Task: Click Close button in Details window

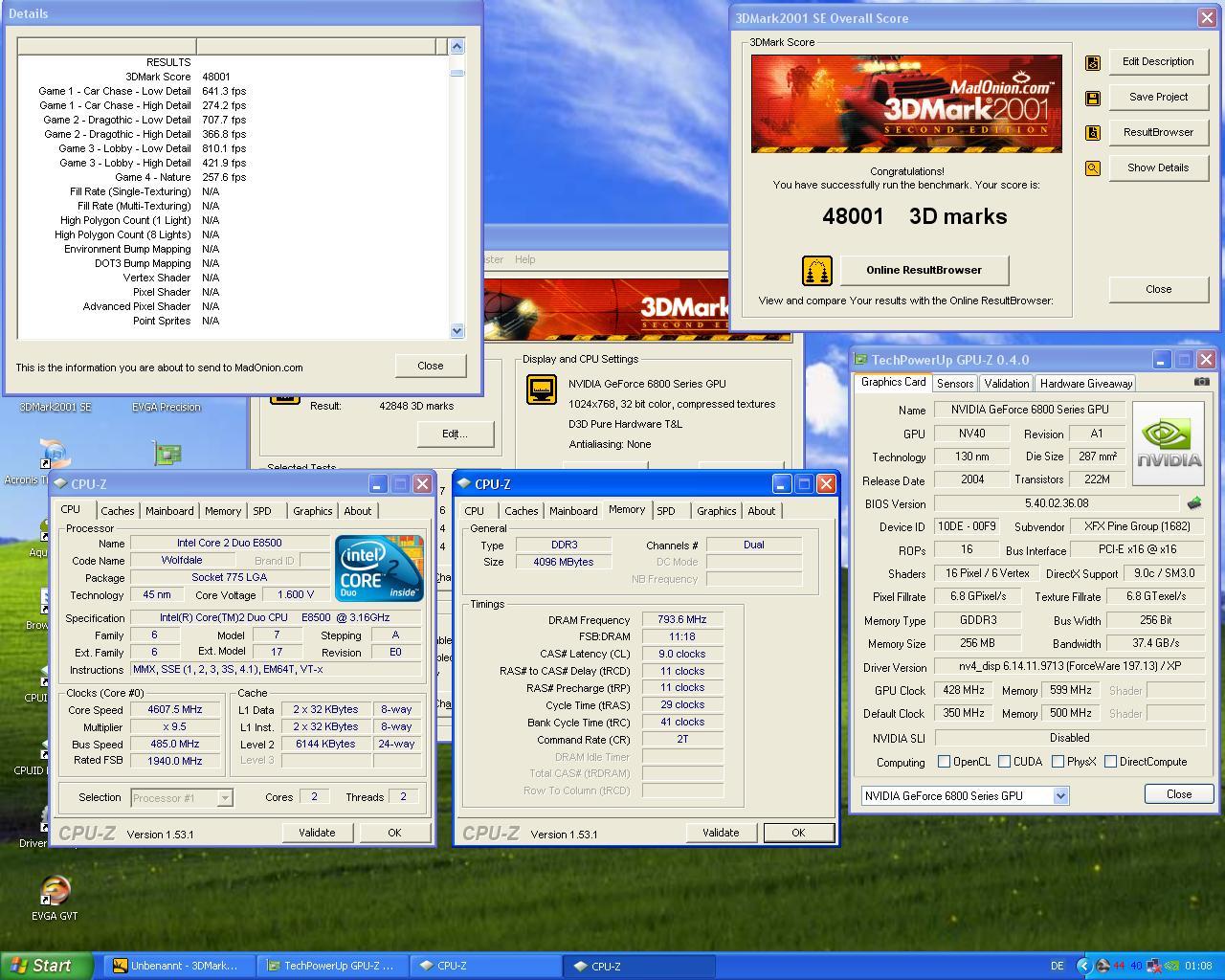Action: pos(430,366)
